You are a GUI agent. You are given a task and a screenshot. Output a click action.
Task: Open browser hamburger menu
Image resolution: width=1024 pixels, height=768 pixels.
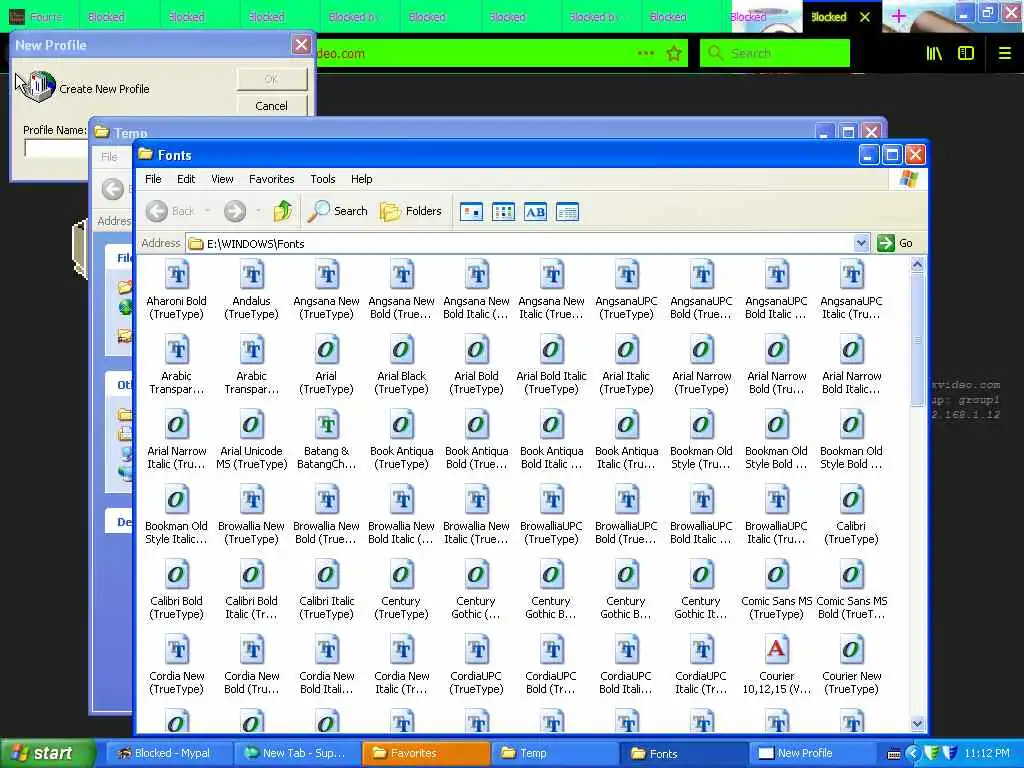[x=1004, y=54]
